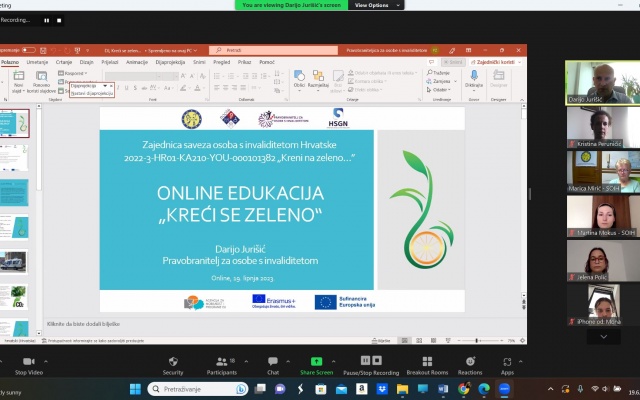Image resolution: width=640 pixels, height=400 pixels.
Task: Expand the Odabir select dropdown
Action: tap(439, 90)
